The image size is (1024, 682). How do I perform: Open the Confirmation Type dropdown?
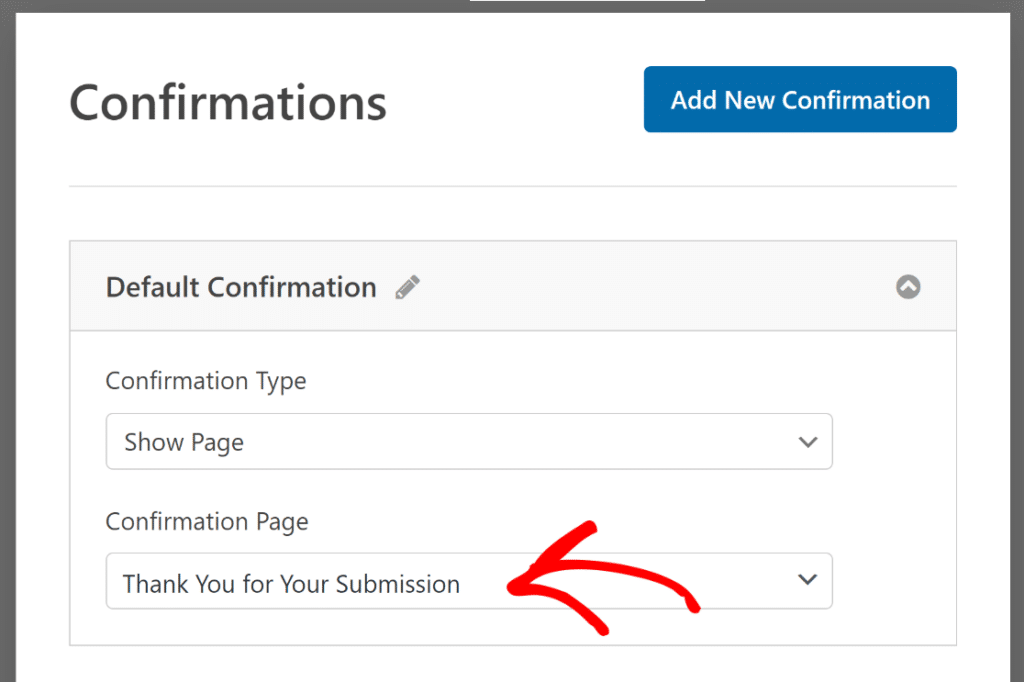point(469,441)
